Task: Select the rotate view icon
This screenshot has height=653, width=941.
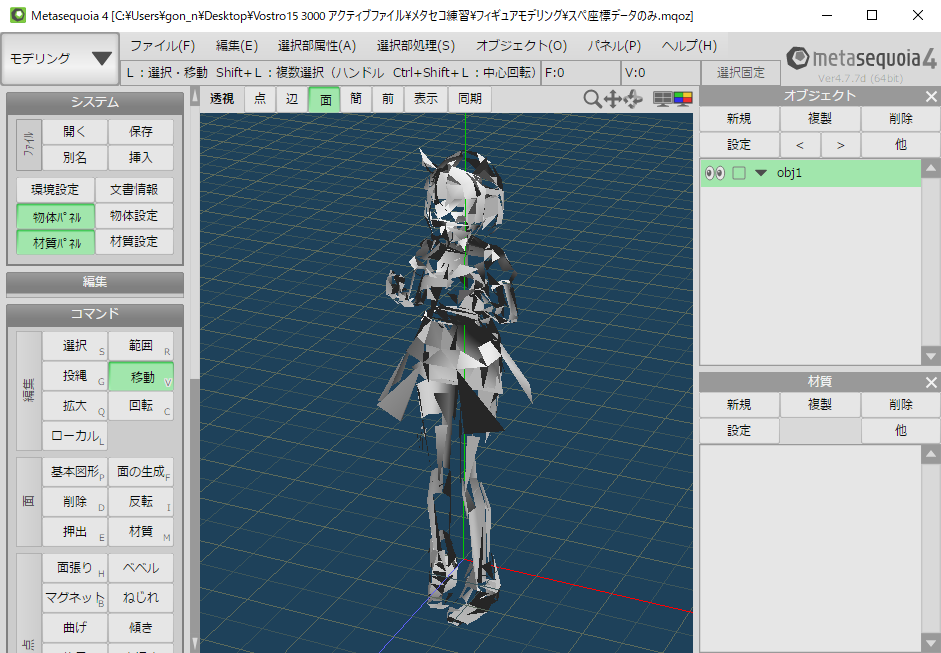Action: [632, 98]
